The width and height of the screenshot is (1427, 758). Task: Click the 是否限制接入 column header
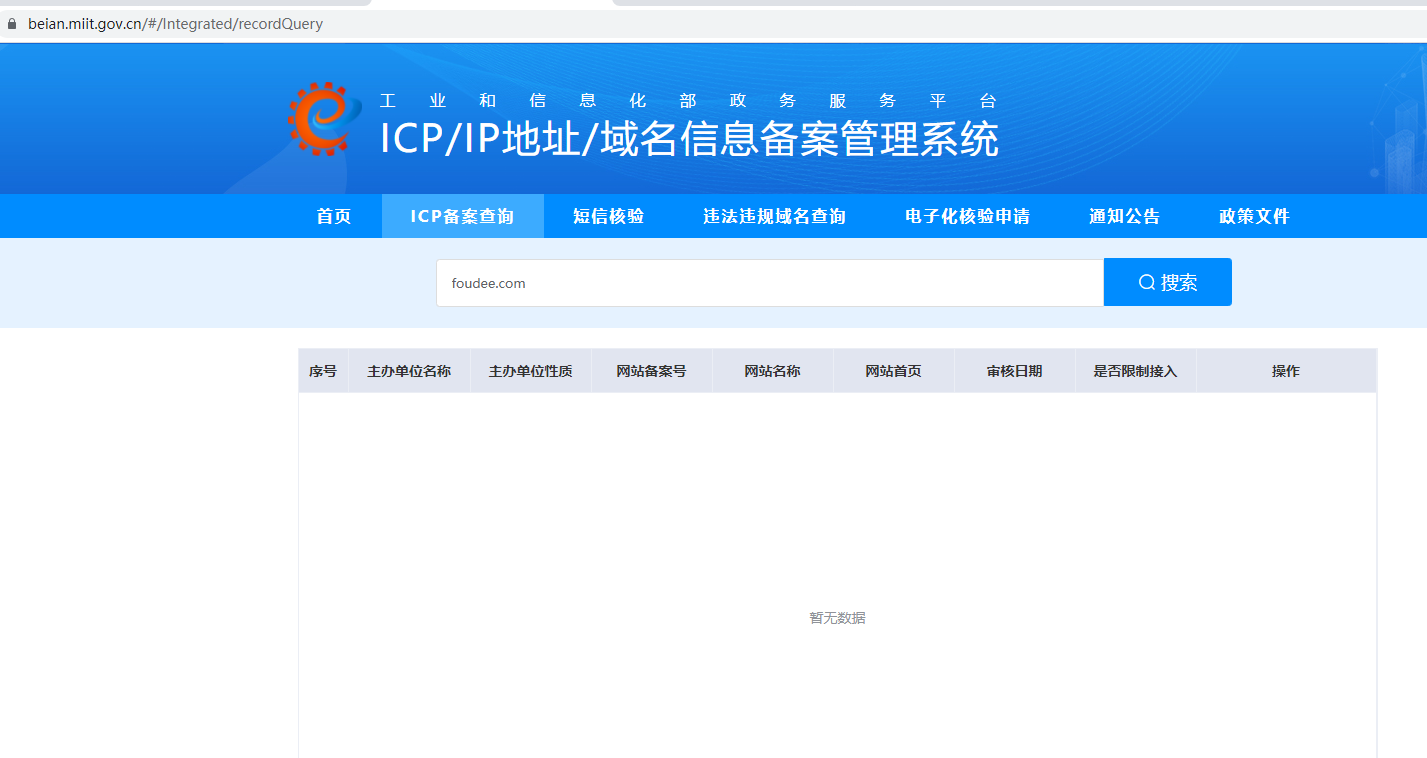[x=1135, y=371]
